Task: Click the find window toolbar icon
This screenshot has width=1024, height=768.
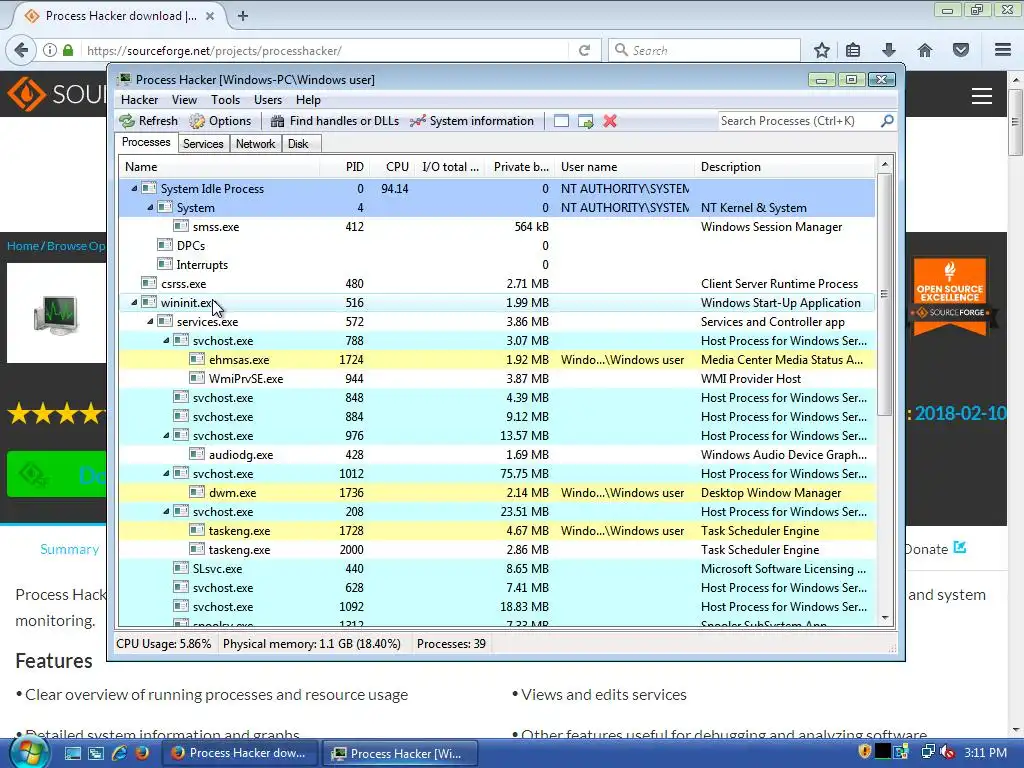Action: [561, 121]
